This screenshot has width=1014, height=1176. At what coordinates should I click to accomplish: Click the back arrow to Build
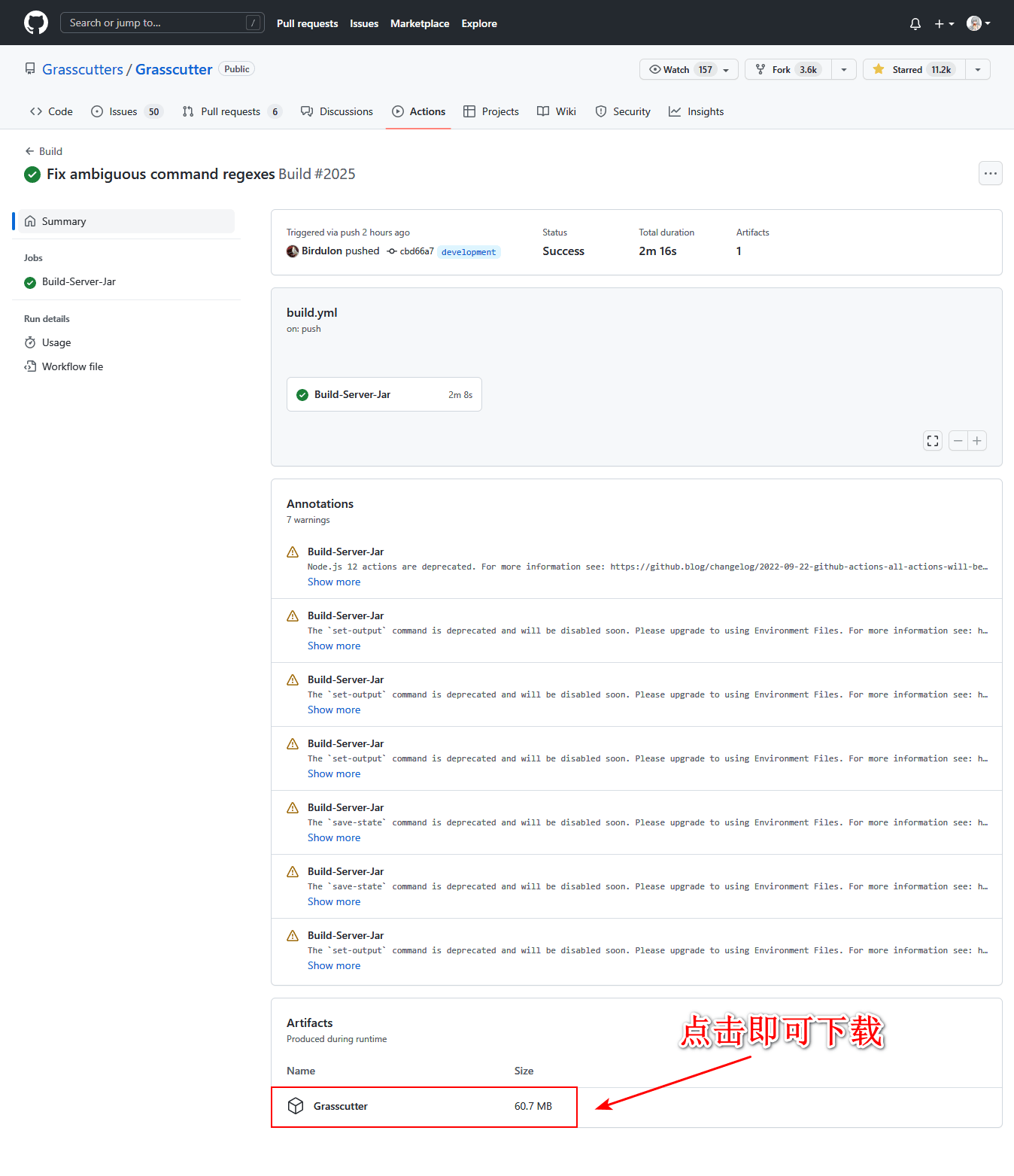(30, 151)
